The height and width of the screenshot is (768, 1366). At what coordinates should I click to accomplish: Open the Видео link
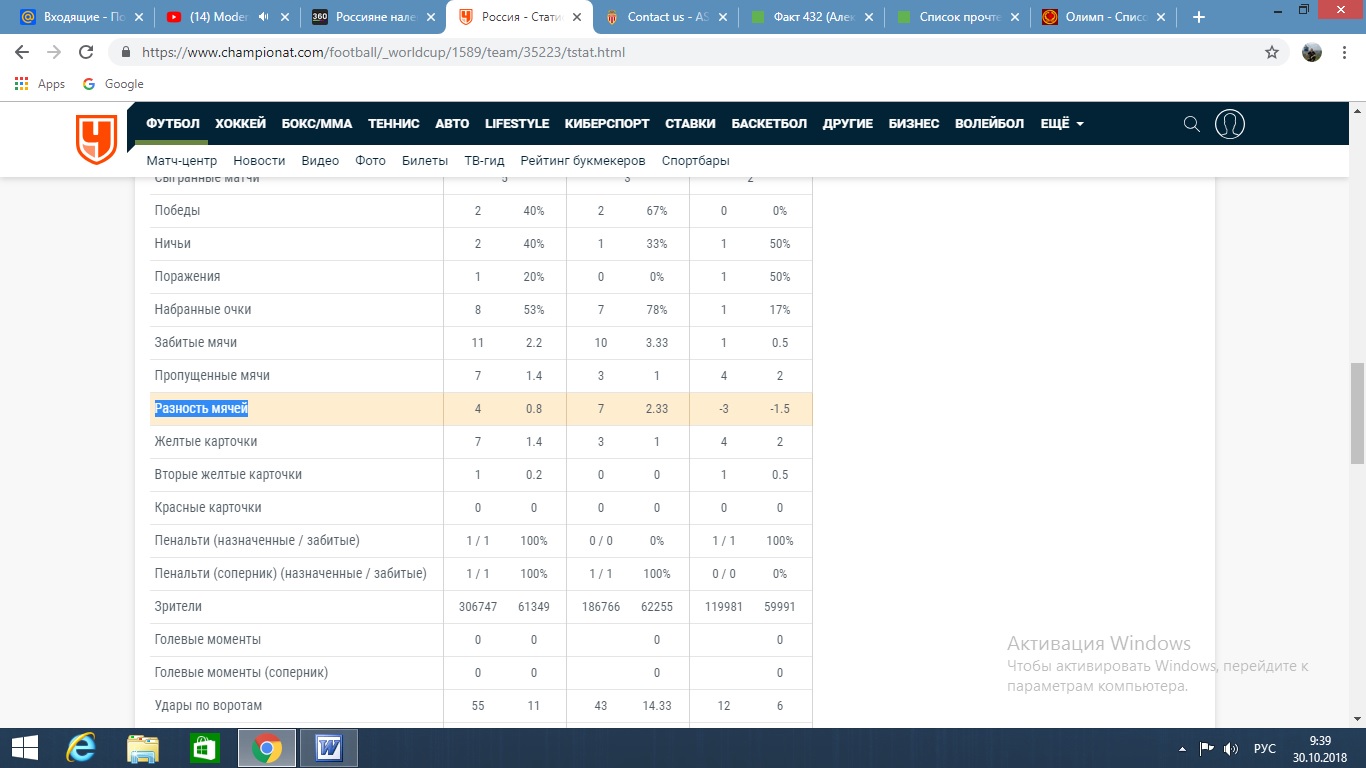point(320,161)
